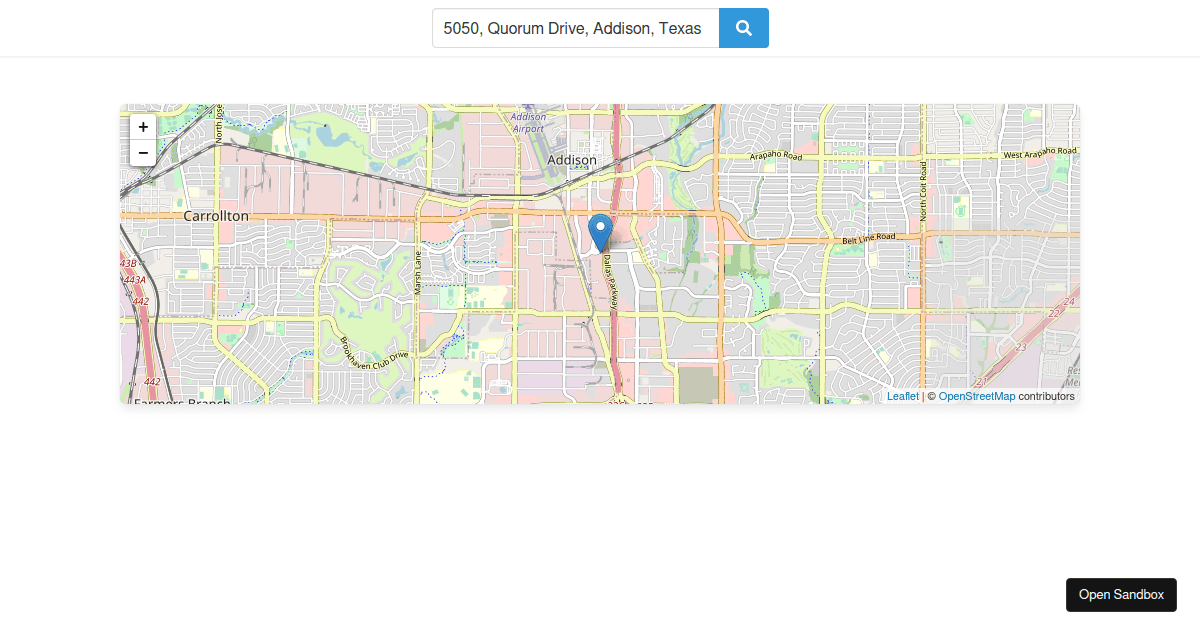Click the Addison Airport label
Screen dimensions: 1200x630
[x=527, y=123]
